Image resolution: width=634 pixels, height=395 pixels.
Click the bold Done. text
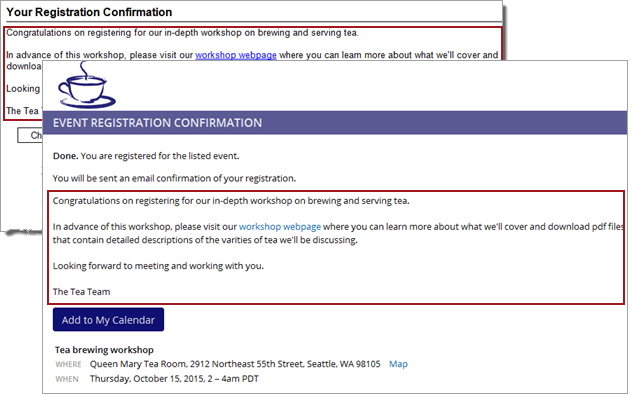pyautogui.click(x=66, y=156)
